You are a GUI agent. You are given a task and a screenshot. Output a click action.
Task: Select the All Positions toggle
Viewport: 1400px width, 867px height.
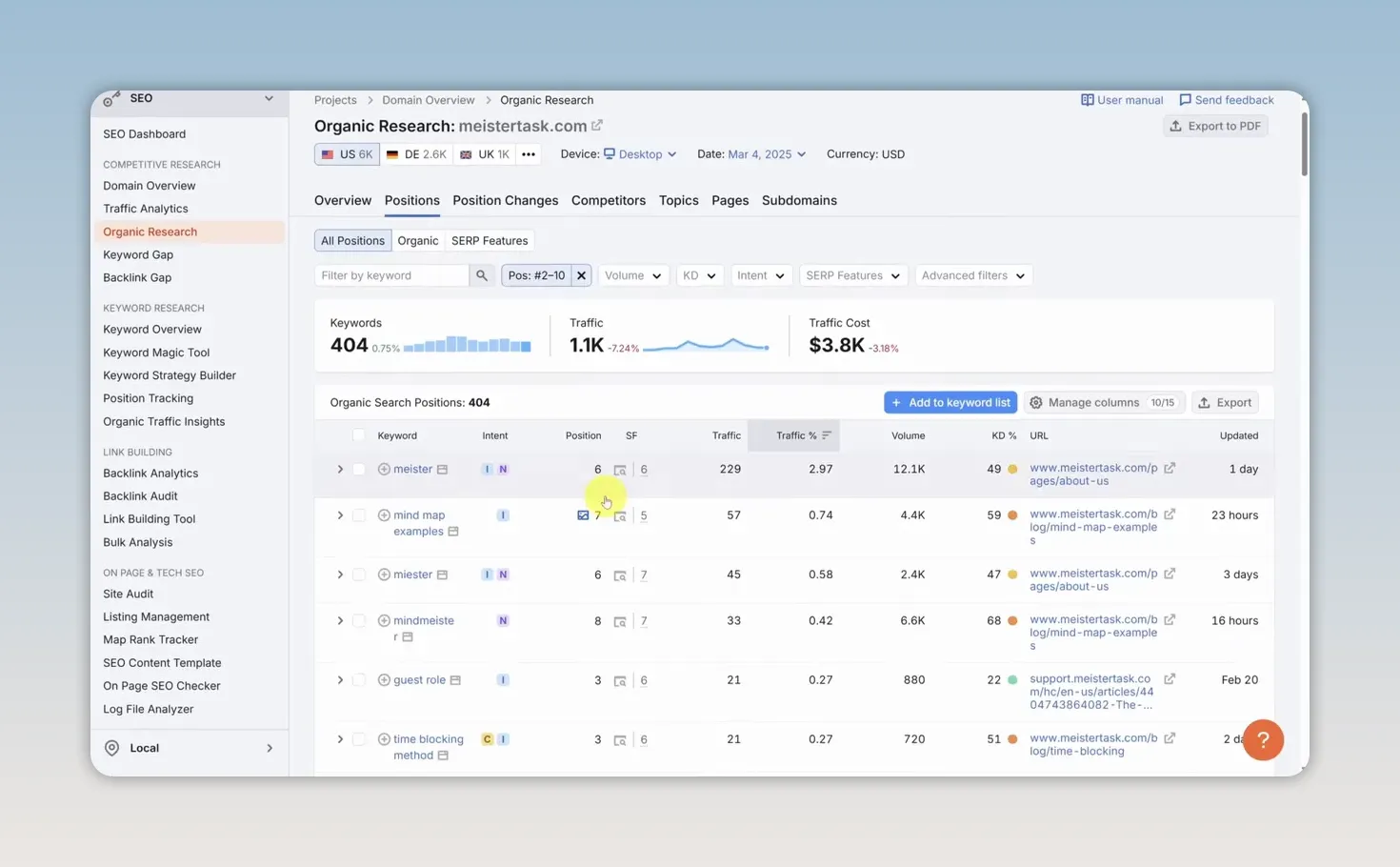(x=352, y=241)
